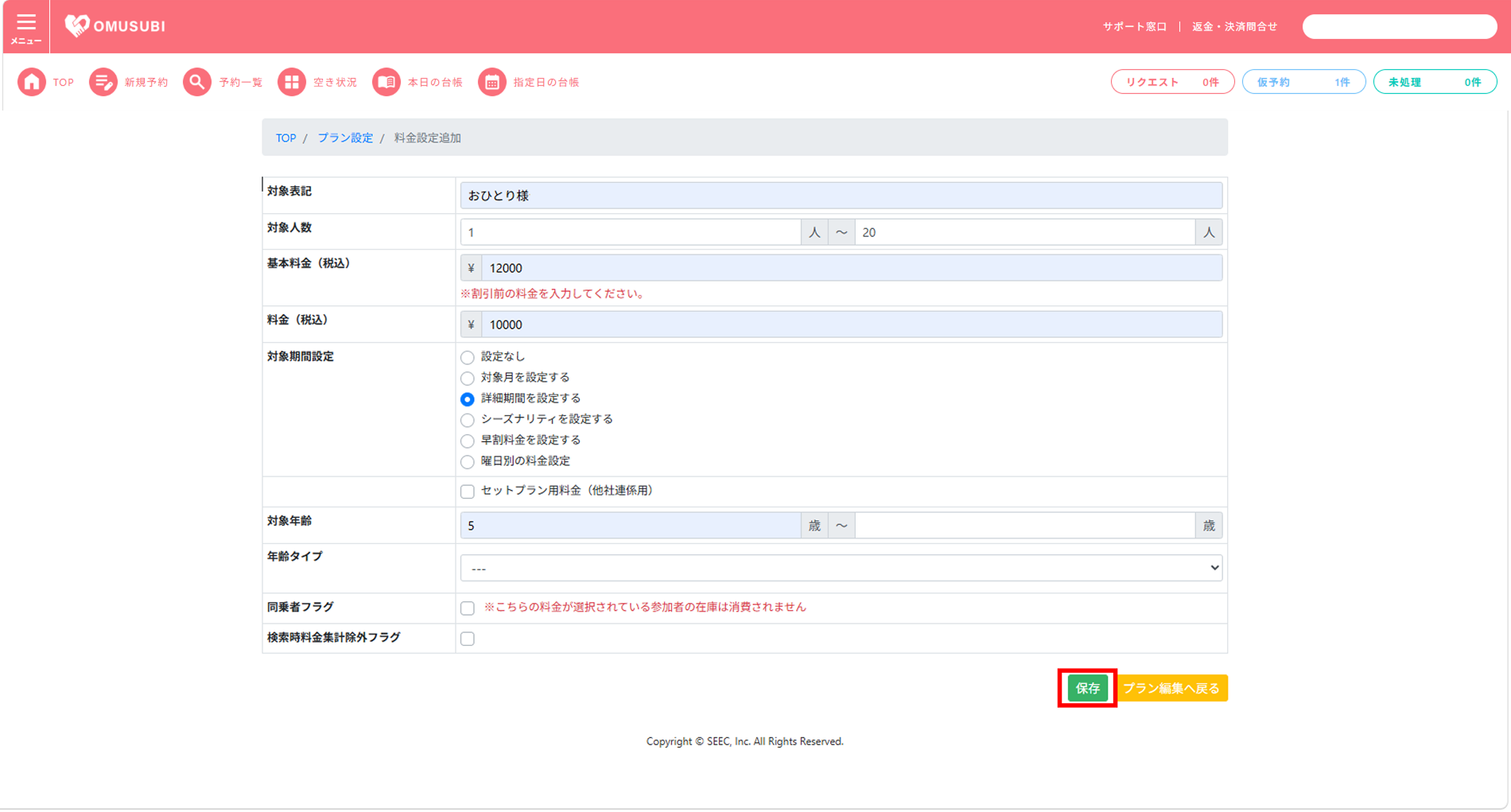The image size is (1511, 812).
Task: Open 返金・決済問合せ link
Action: click(1234, 26)
